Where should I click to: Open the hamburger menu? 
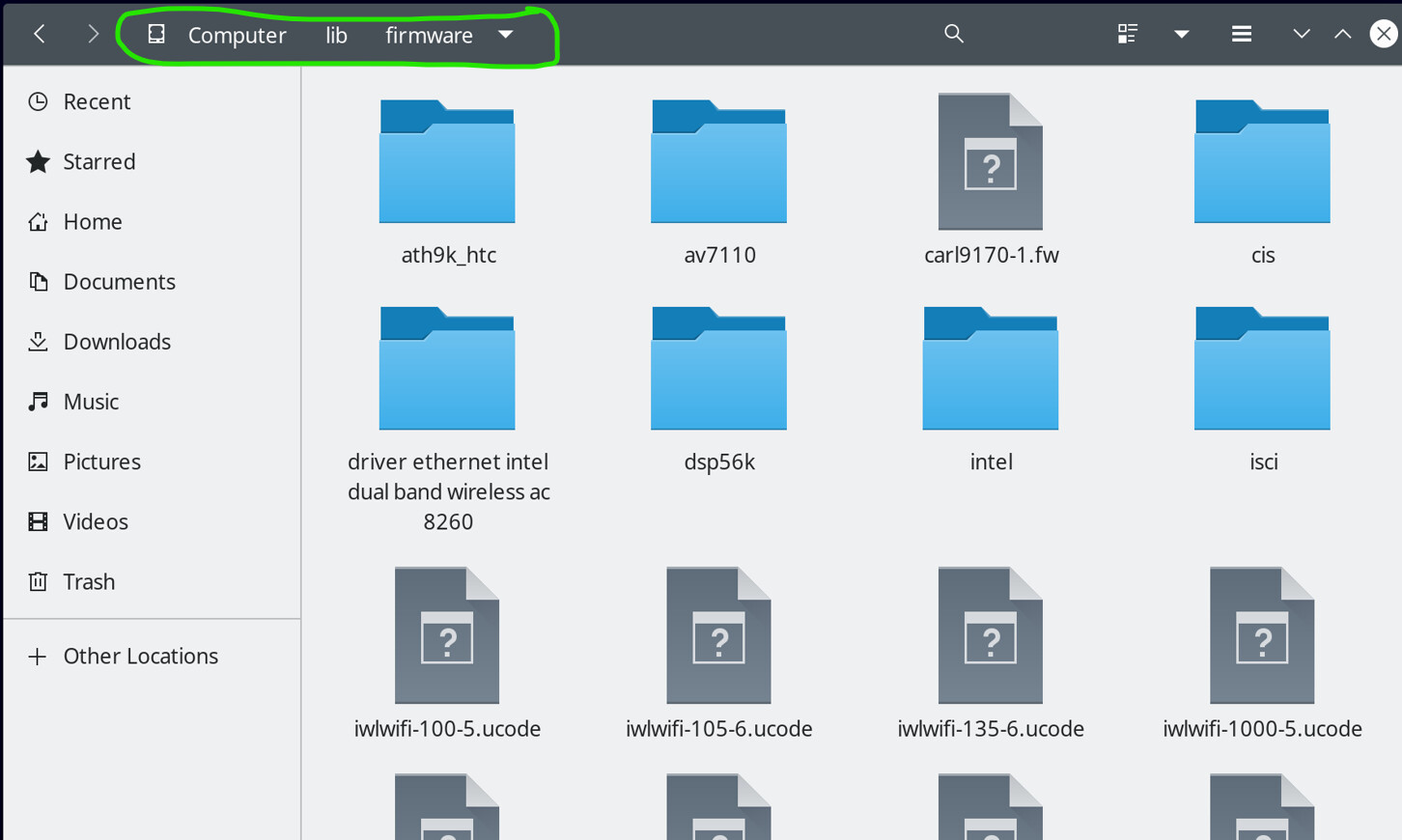point(1242,35)
